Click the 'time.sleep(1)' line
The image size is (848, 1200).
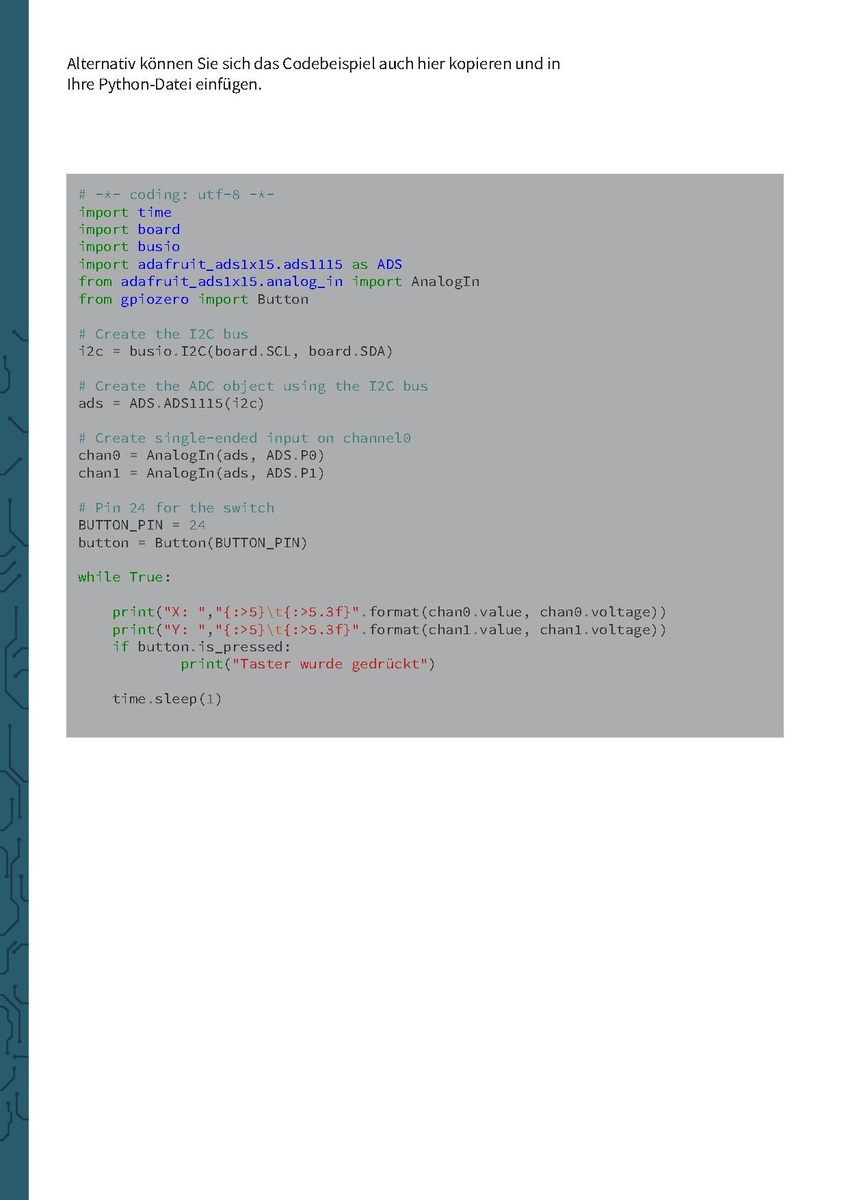click(167, 698)
